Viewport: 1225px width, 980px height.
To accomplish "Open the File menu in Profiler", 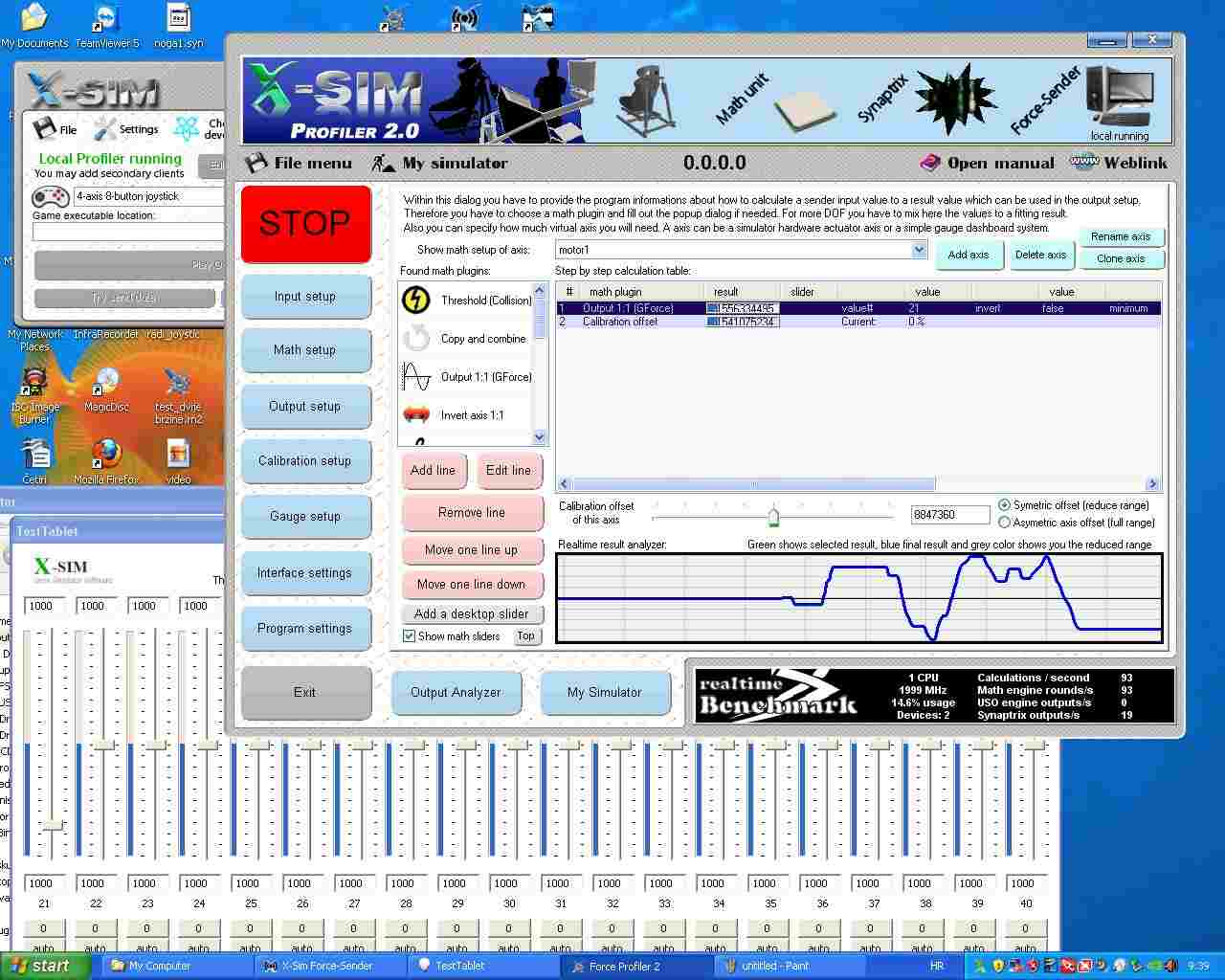I will pos(299,163).
